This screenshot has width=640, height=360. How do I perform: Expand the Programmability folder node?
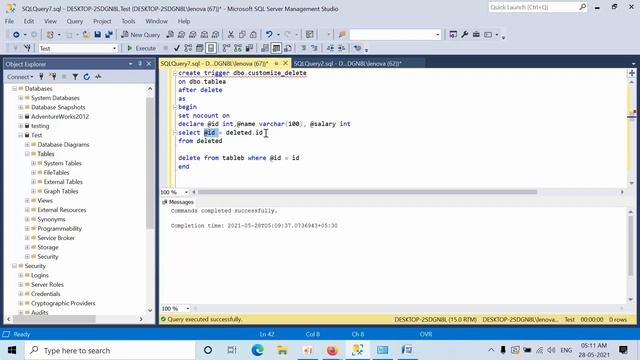tap(27, 229)
